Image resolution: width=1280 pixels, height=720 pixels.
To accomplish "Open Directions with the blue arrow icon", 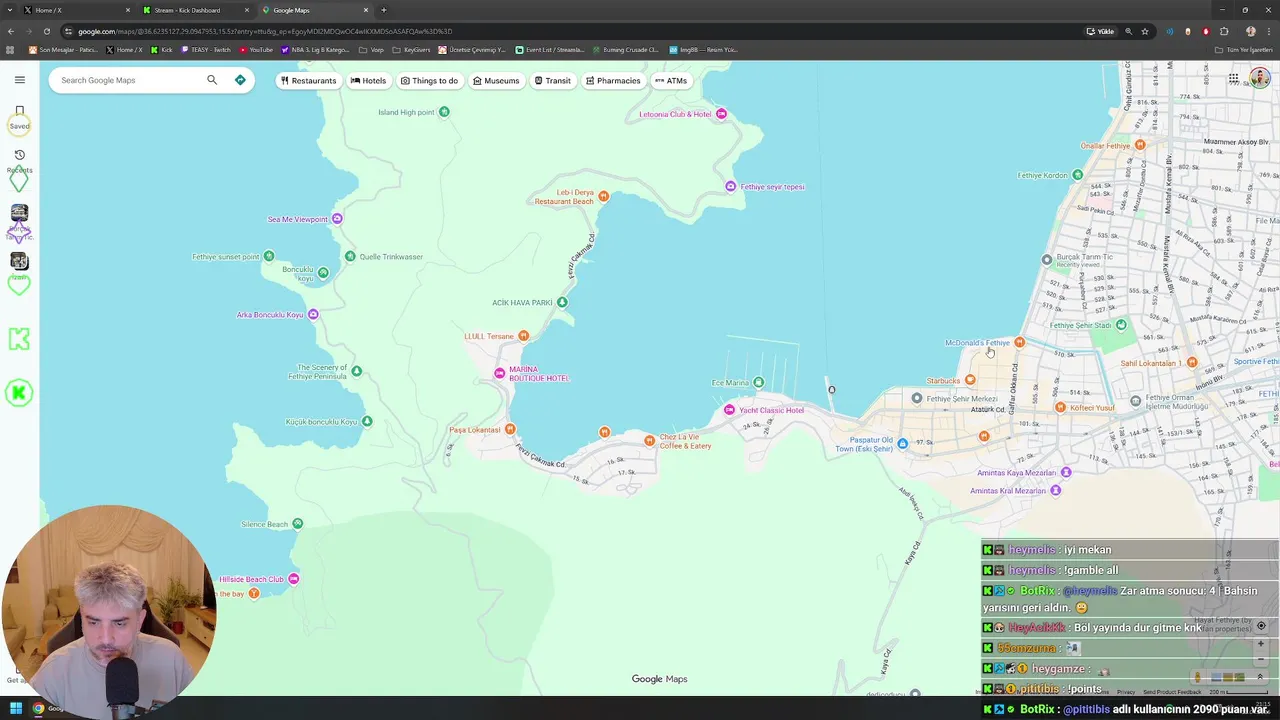I will [240, 80].
